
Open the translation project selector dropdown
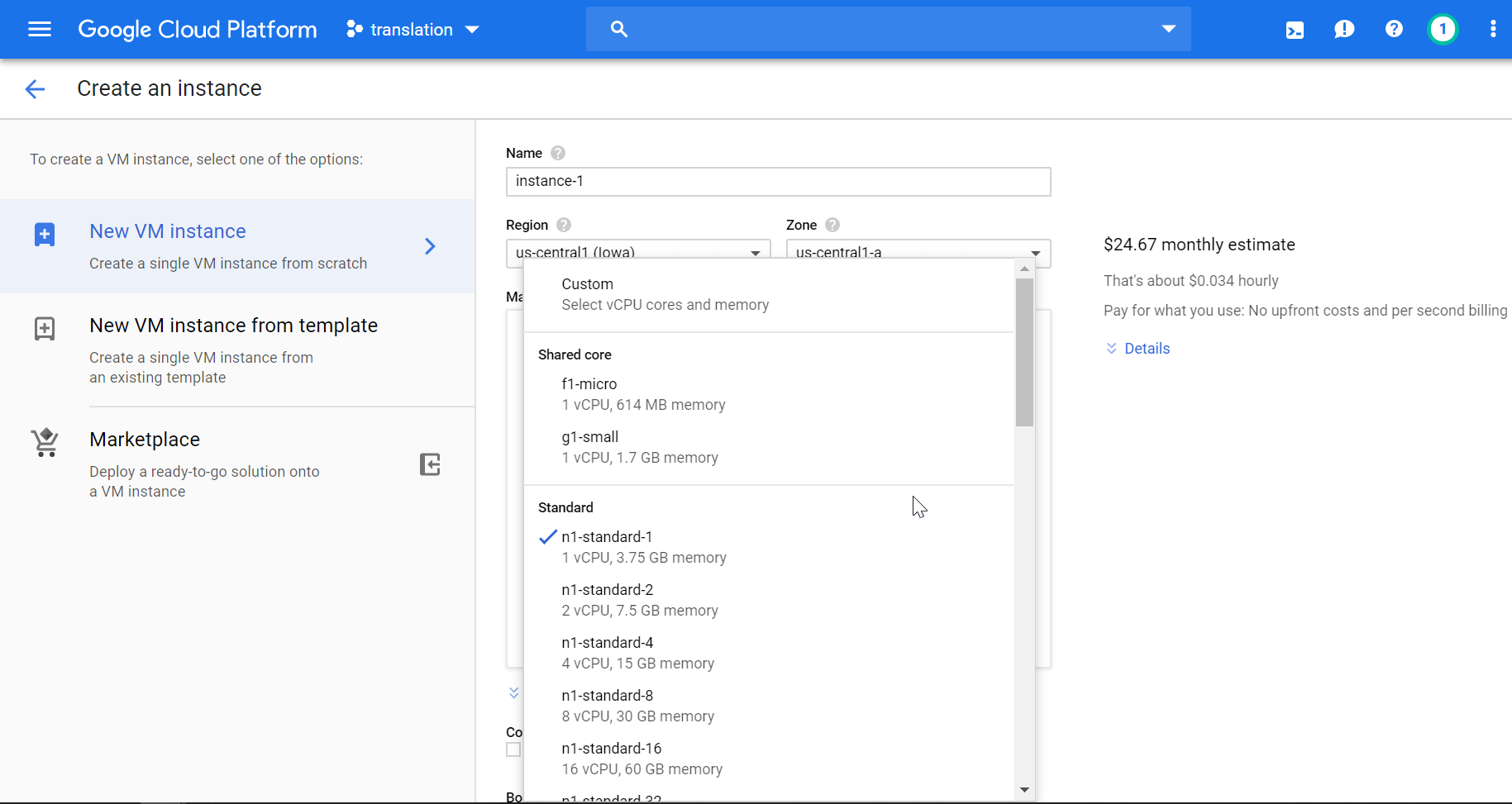coord(413,30)
